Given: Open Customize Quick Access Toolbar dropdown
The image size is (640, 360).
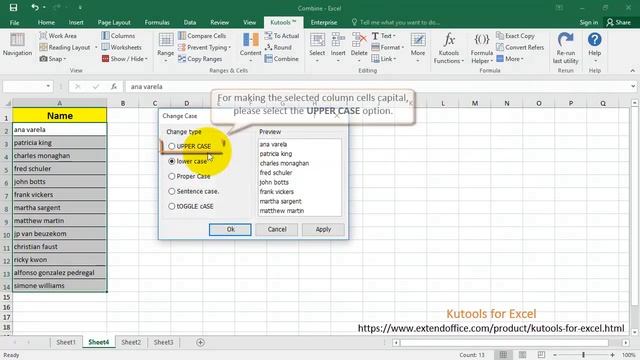Looking at the screenshot, I should pos(80,7).
